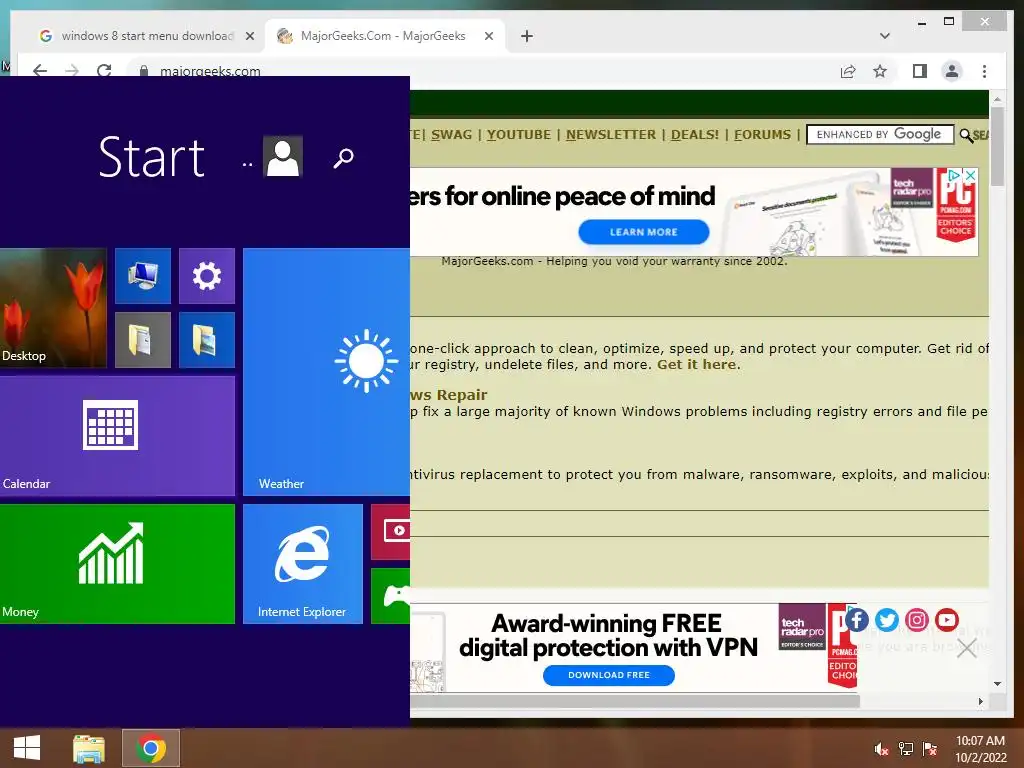Open the green Games controller tile
Screen dimensions: 1024x768
click(391, 596)
